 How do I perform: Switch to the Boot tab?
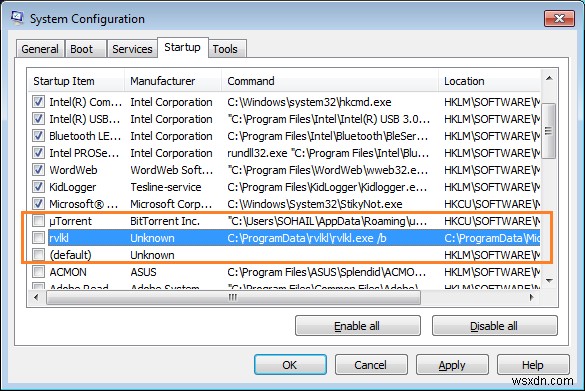pyautogui.click(x=86, y=49)
